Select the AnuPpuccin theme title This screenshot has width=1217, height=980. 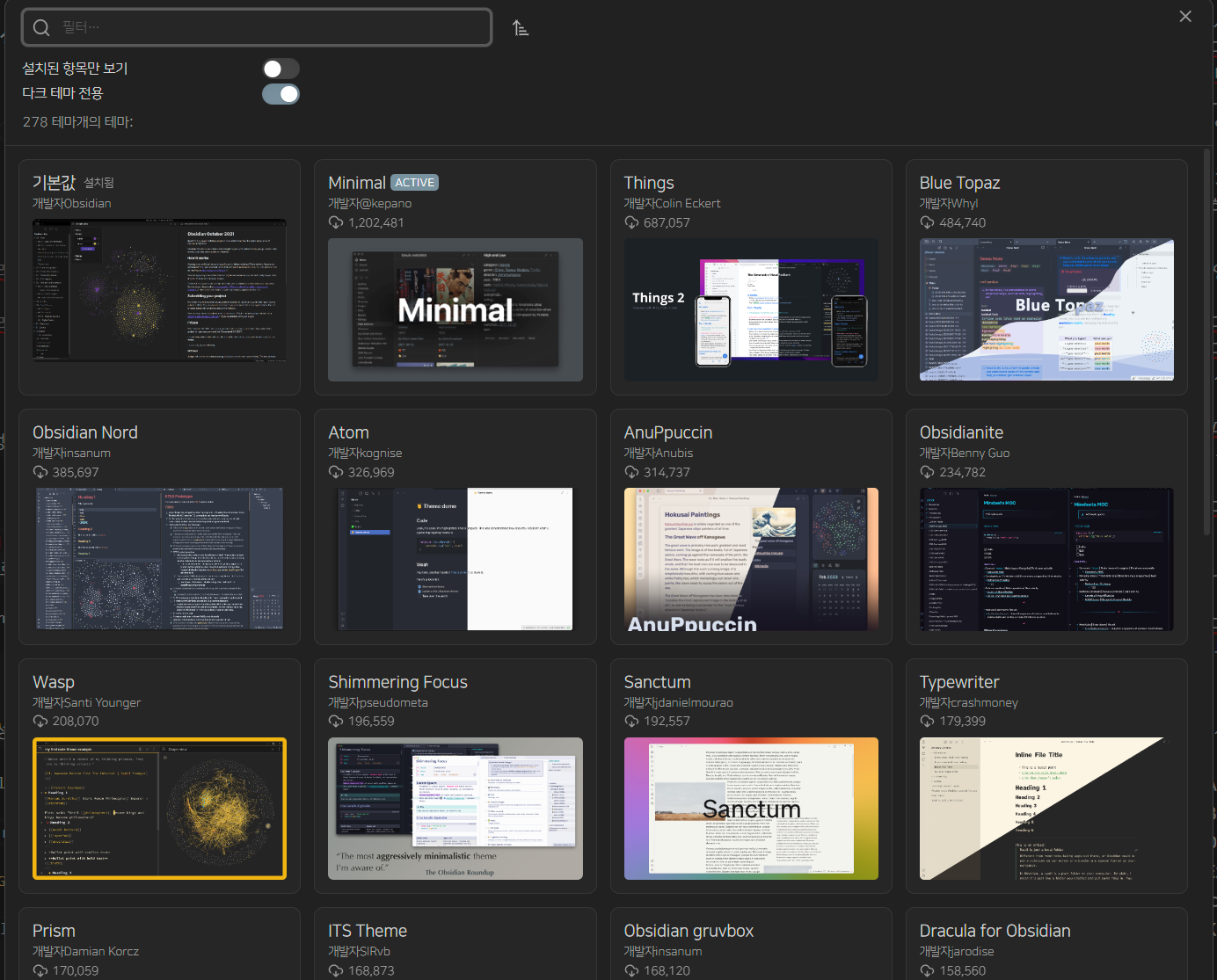point(668,432)
